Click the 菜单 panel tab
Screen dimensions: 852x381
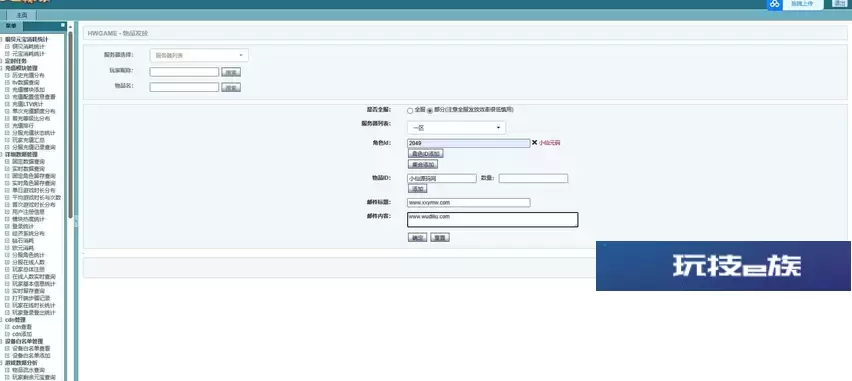coord(11,26)
